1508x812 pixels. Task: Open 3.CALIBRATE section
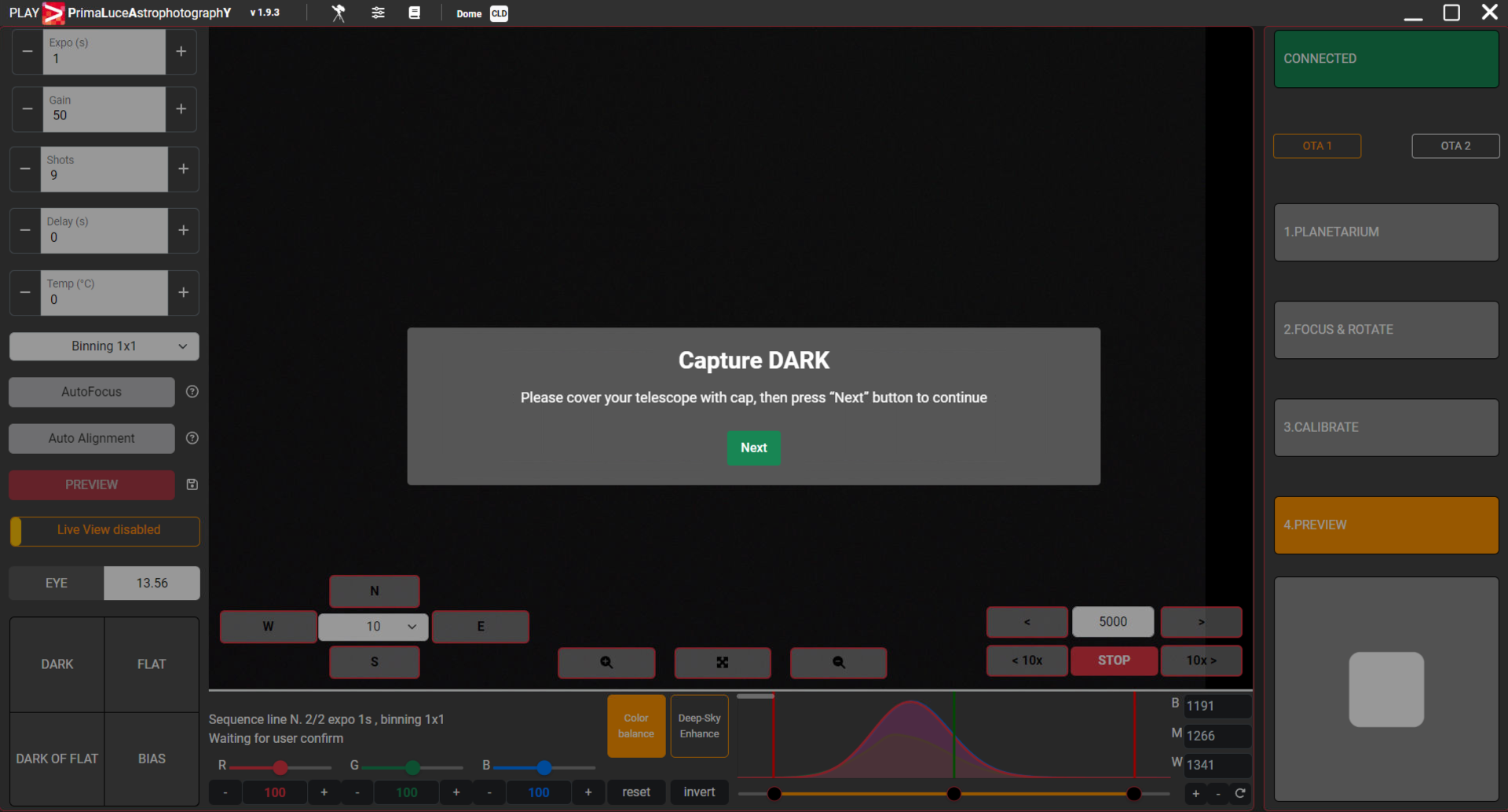(x=1386, y=427)
